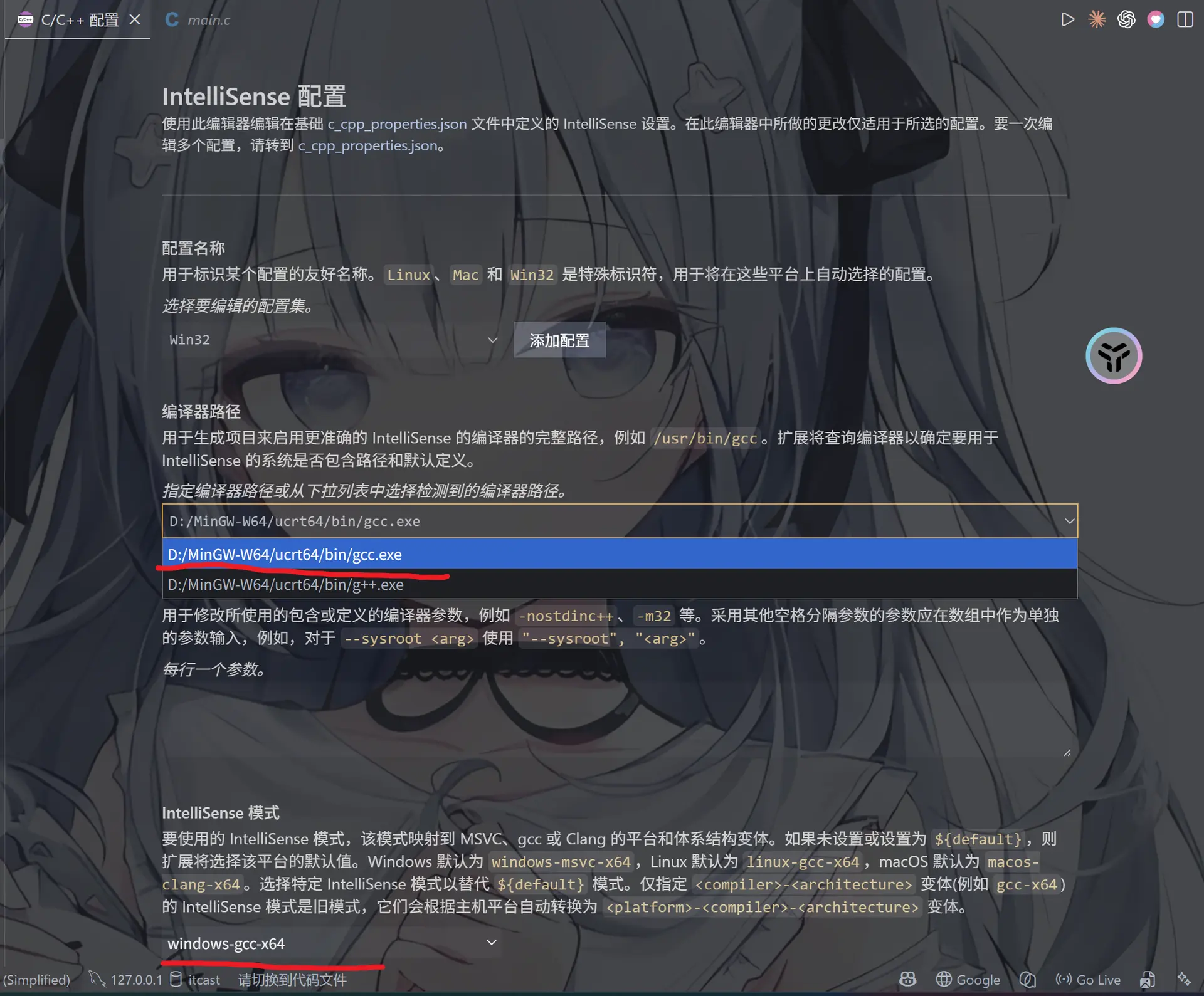Open the windows-gcc-x64 IntelliSense mode dropdown
The image size is (1204, 996).
tap(332, 943)
